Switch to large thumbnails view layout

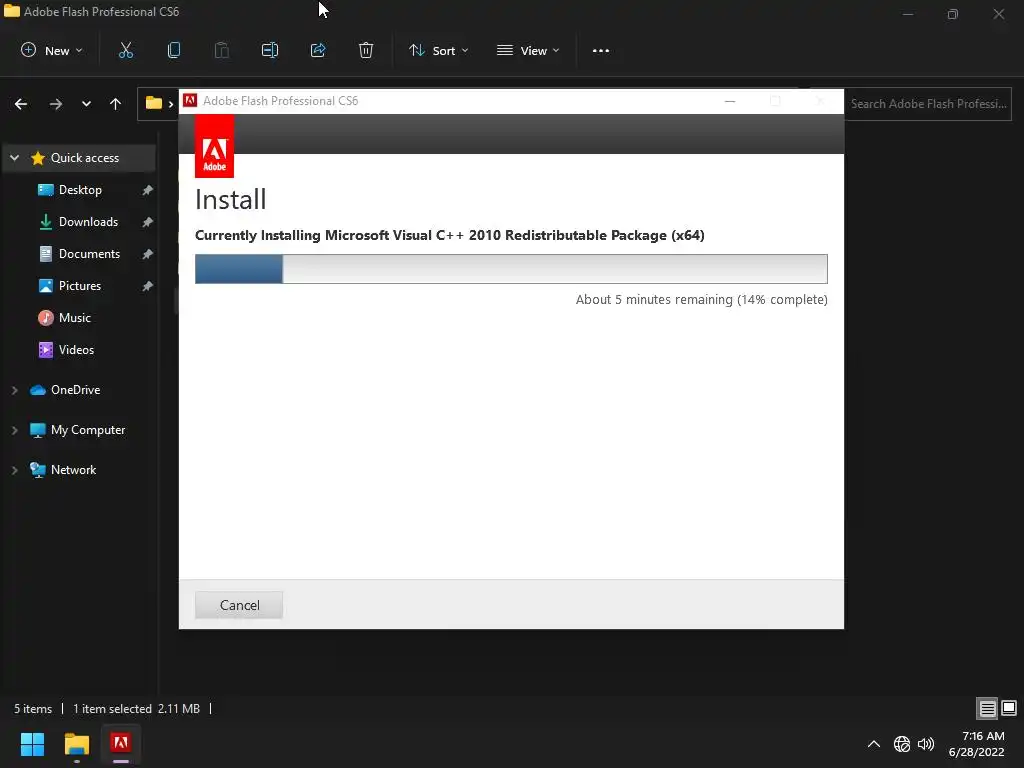(x=1009, y=709)
